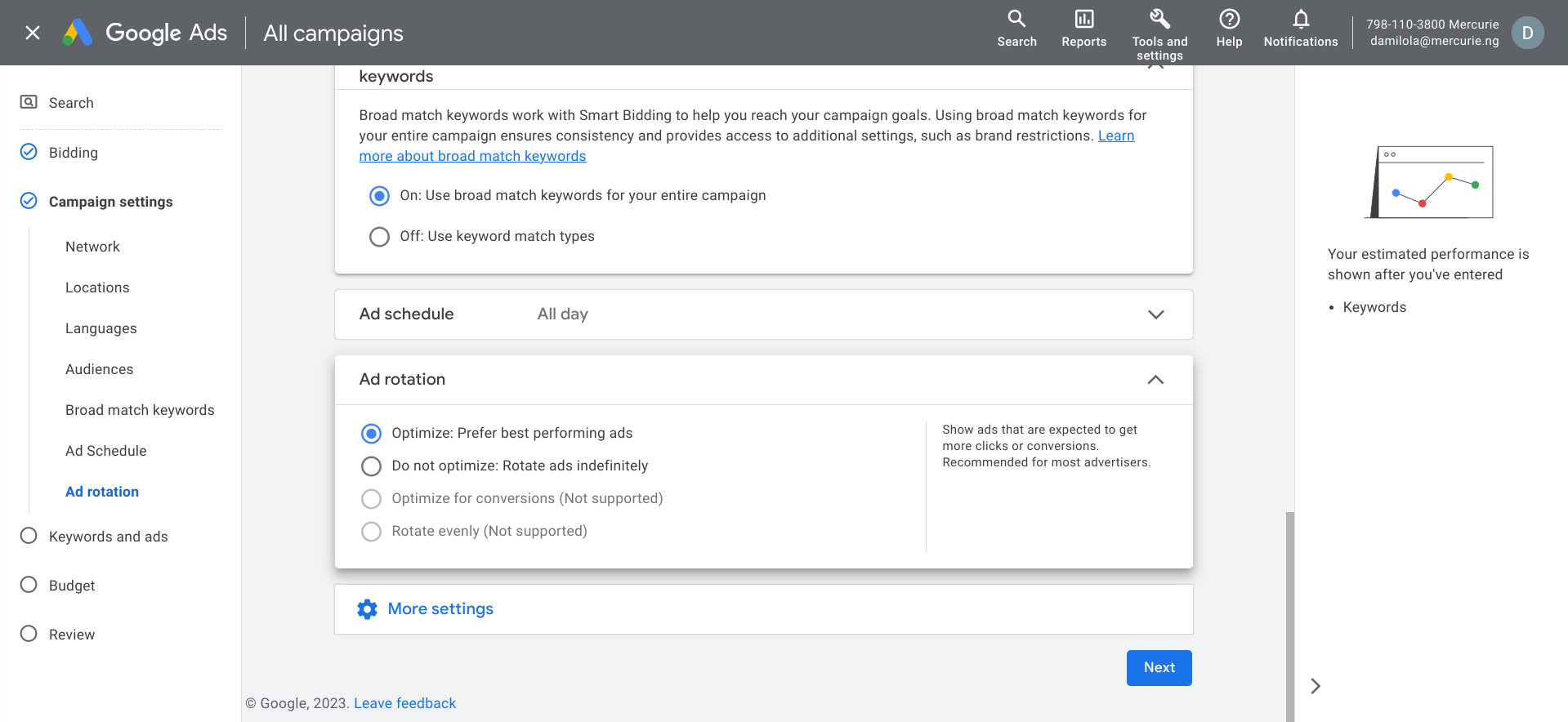This screenshot has height=722, width=1568.
Task: Click the Help question mark icon
Action: 1229,19
